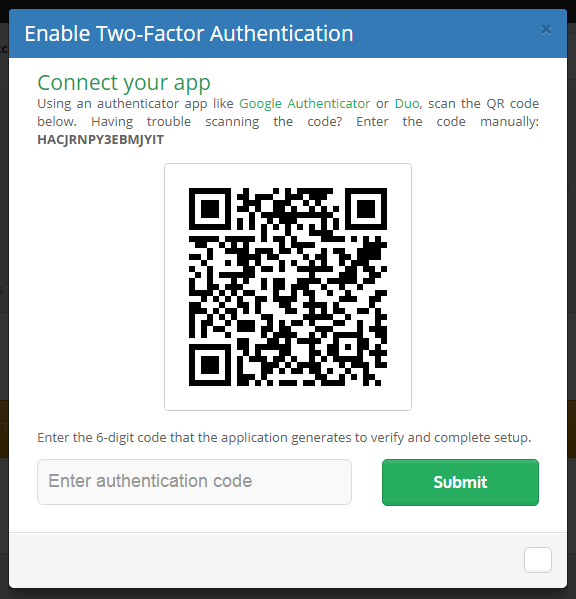
Task: Click the Enable Two-Factor Authentication title
Action: pos(189,34)
